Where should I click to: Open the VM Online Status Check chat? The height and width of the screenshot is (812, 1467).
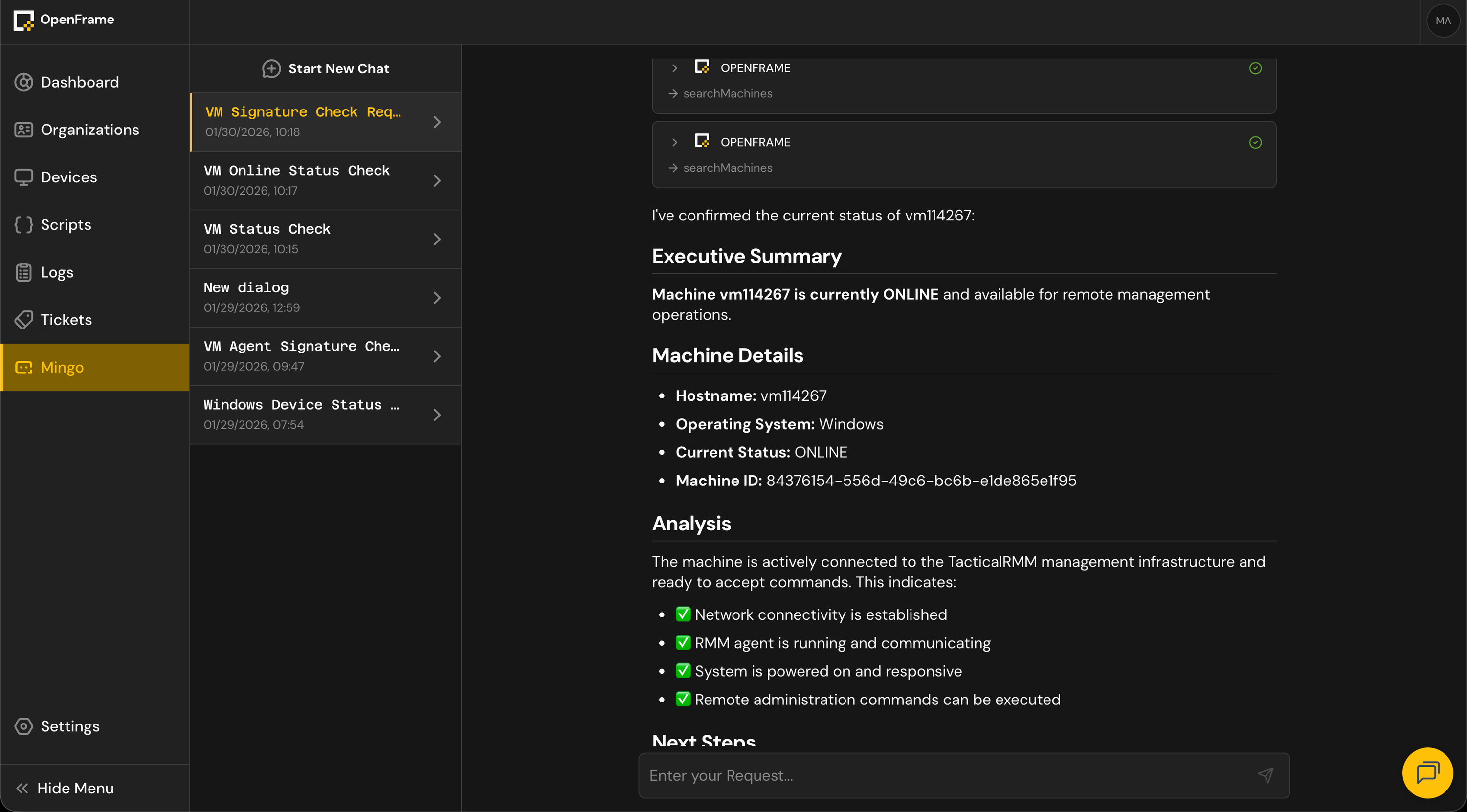325,180
